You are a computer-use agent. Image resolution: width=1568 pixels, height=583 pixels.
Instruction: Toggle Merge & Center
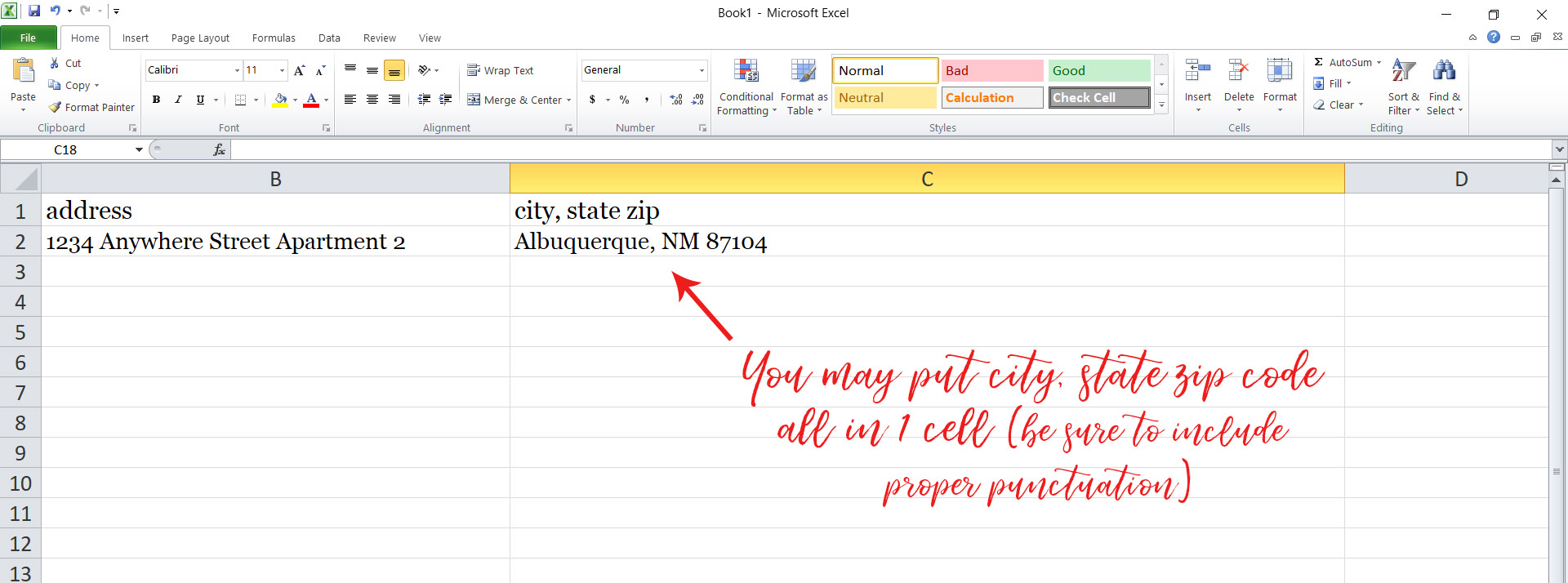[514, 100]
